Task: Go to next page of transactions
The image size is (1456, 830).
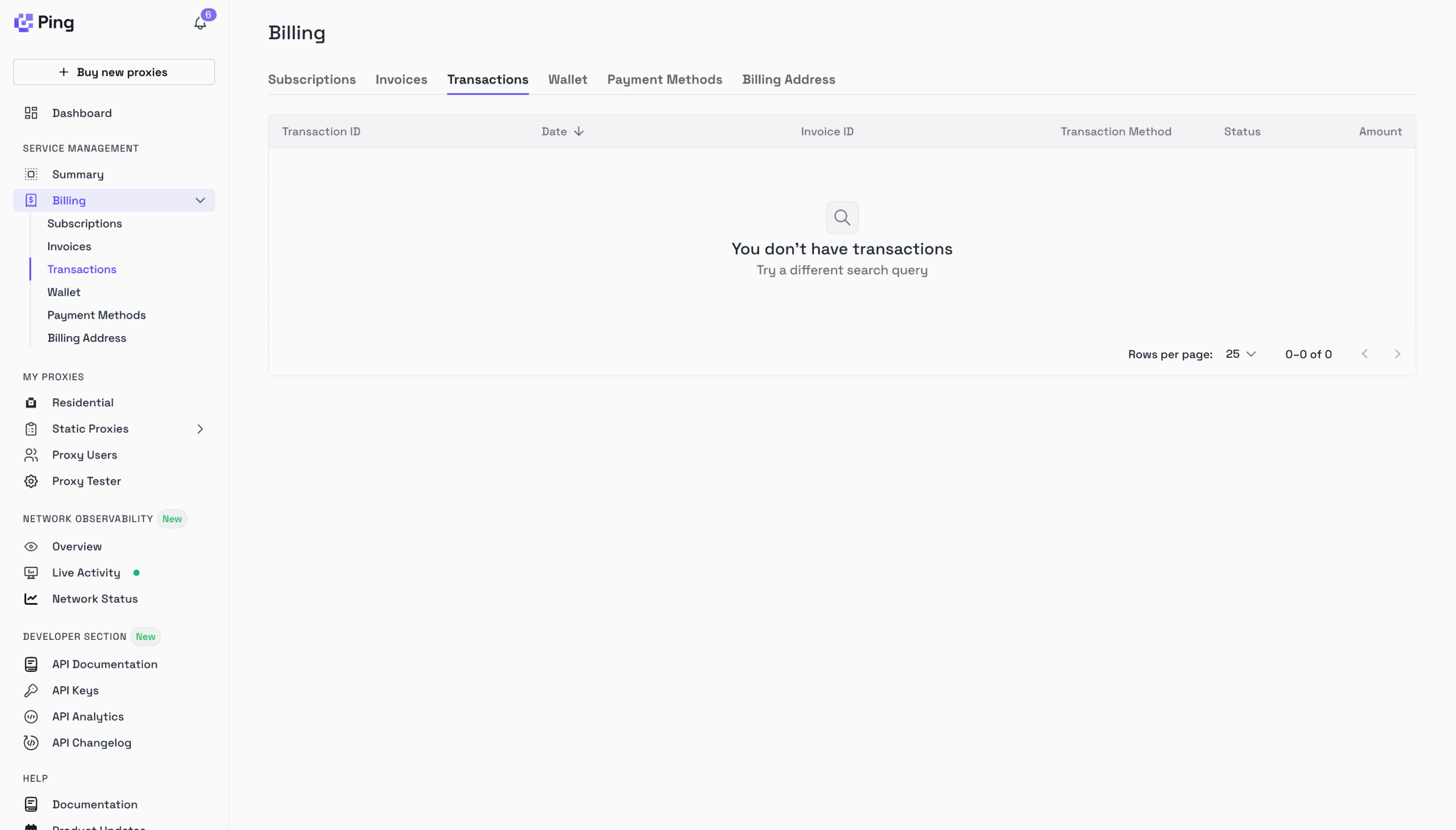Action: 1397,354
